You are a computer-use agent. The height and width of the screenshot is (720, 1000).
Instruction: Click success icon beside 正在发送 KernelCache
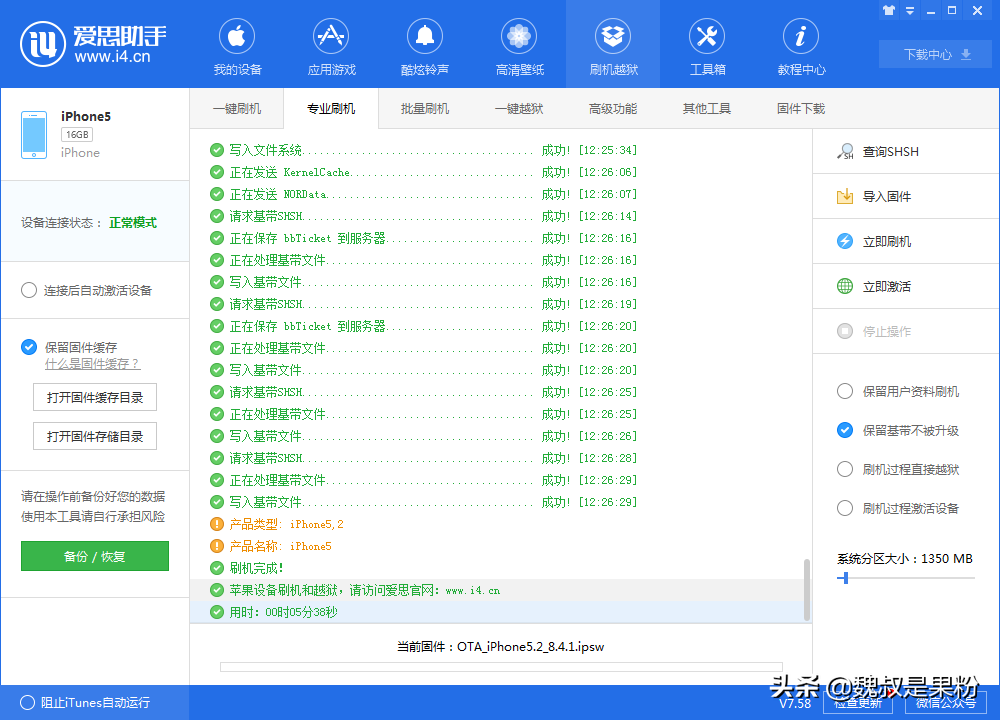point(217,172)
